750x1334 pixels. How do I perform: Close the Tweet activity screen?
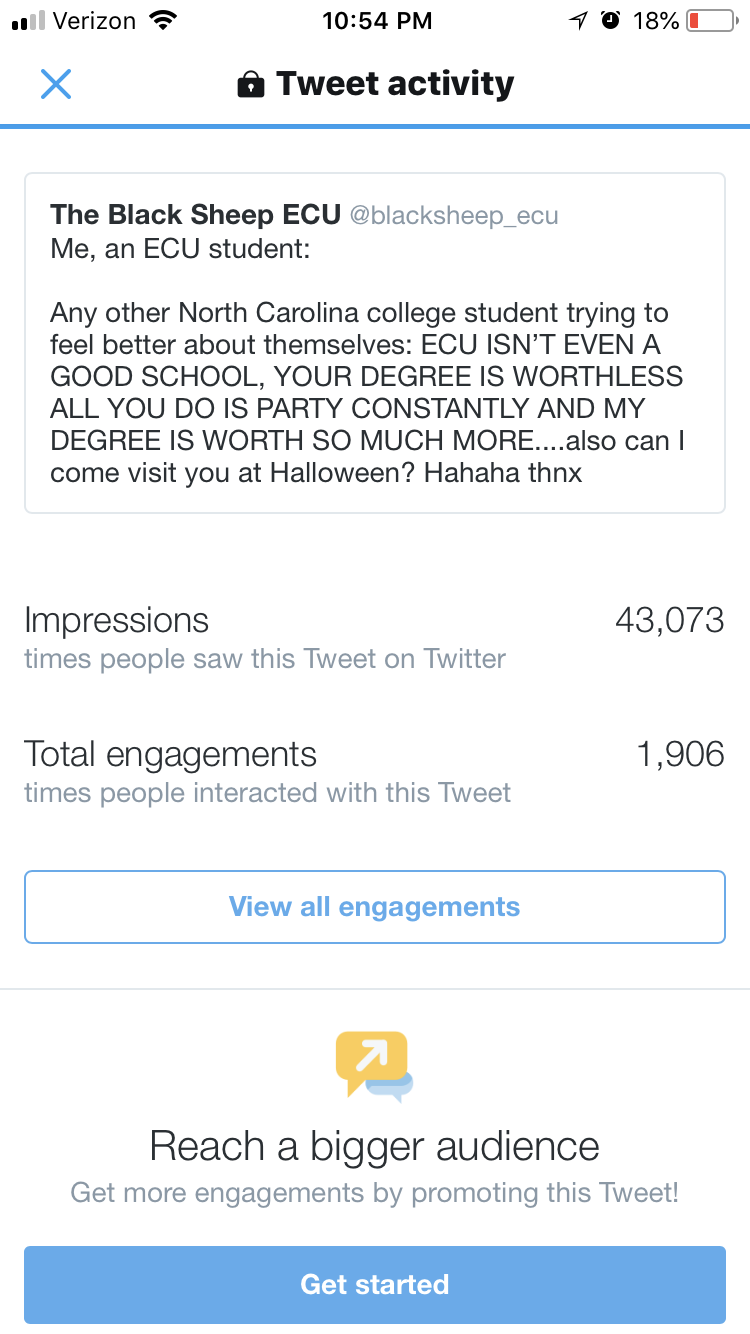[56, 84]
